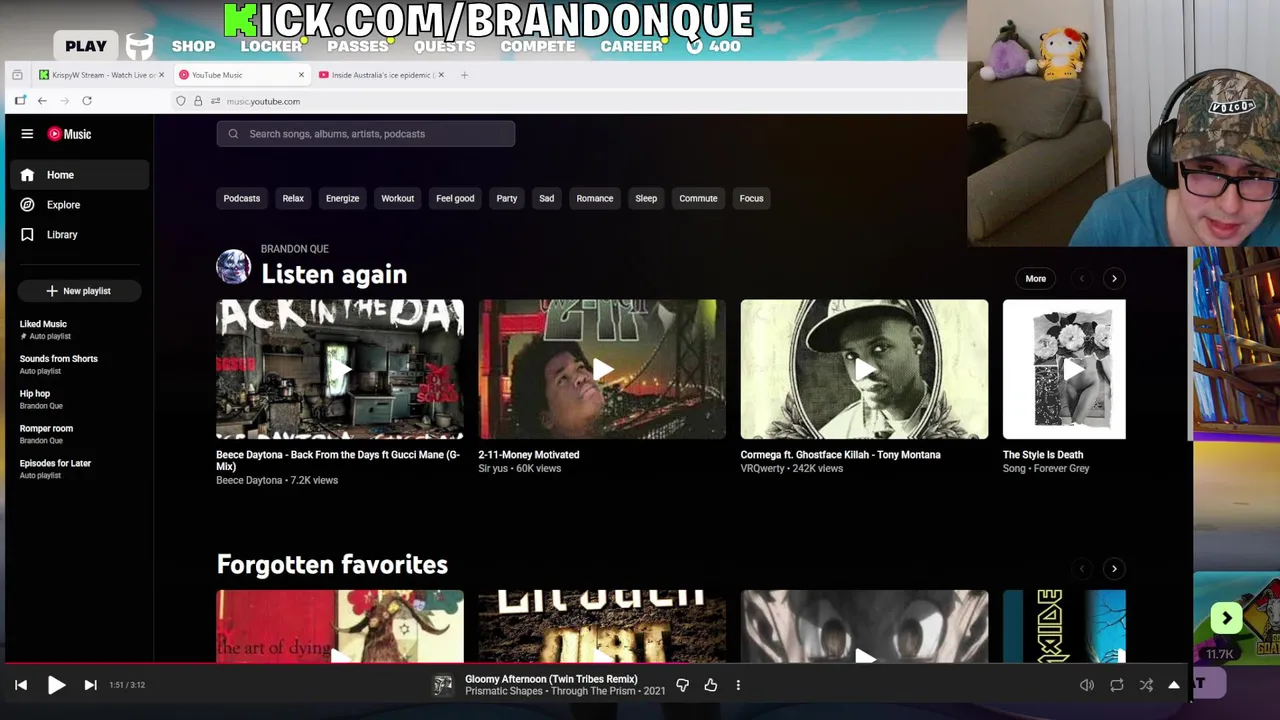Select the Focus mood chip
1280x720 pixels.
click(x=751, y=198)
